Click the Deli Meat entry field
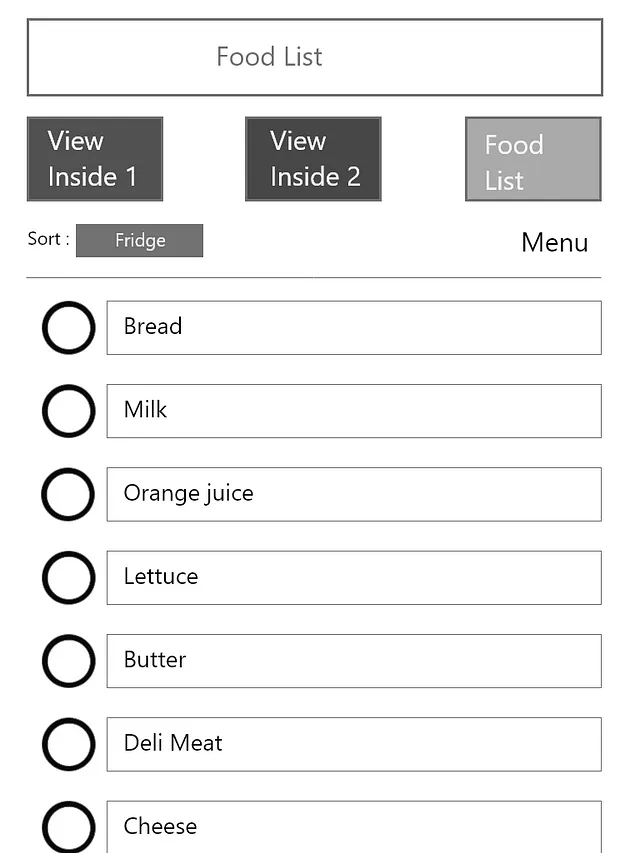 (354, 744)
